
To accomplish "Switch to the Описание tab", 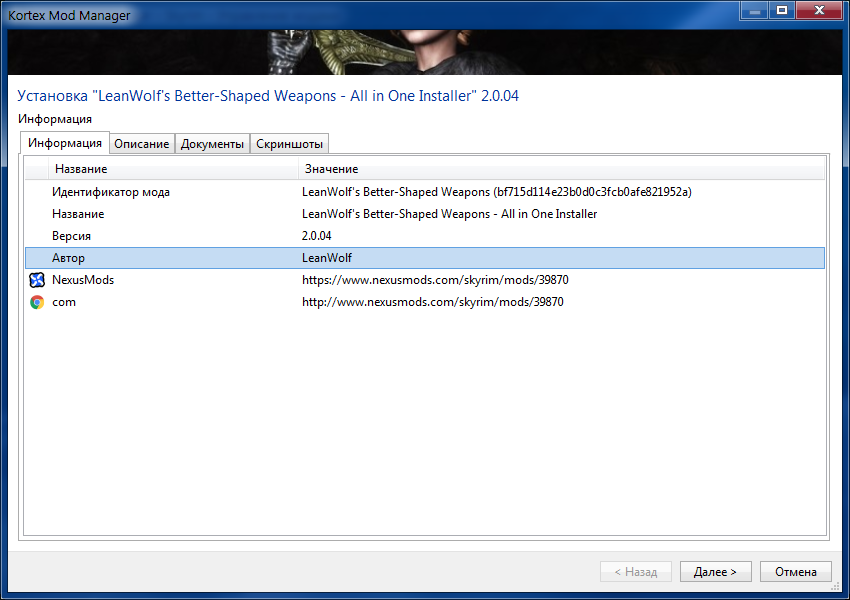I will [141, 144].
